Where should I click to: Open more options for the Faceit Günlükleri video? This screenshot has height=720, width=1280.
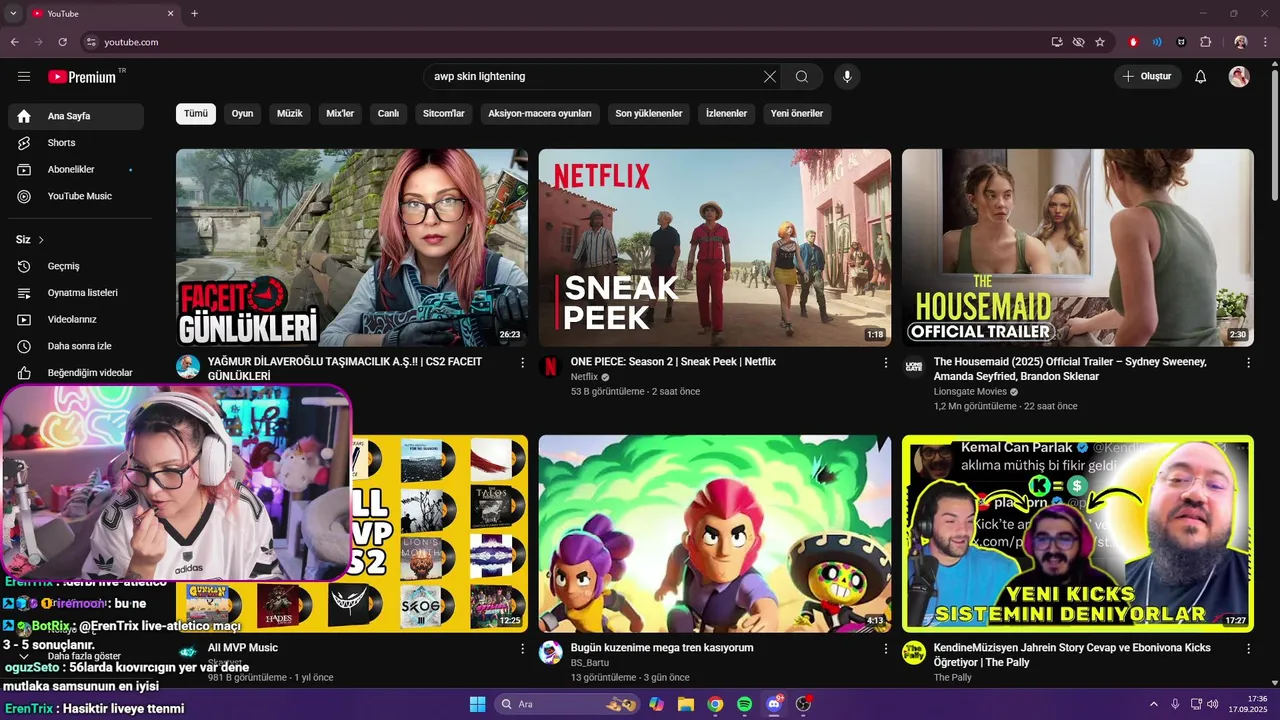click(522, 363)
